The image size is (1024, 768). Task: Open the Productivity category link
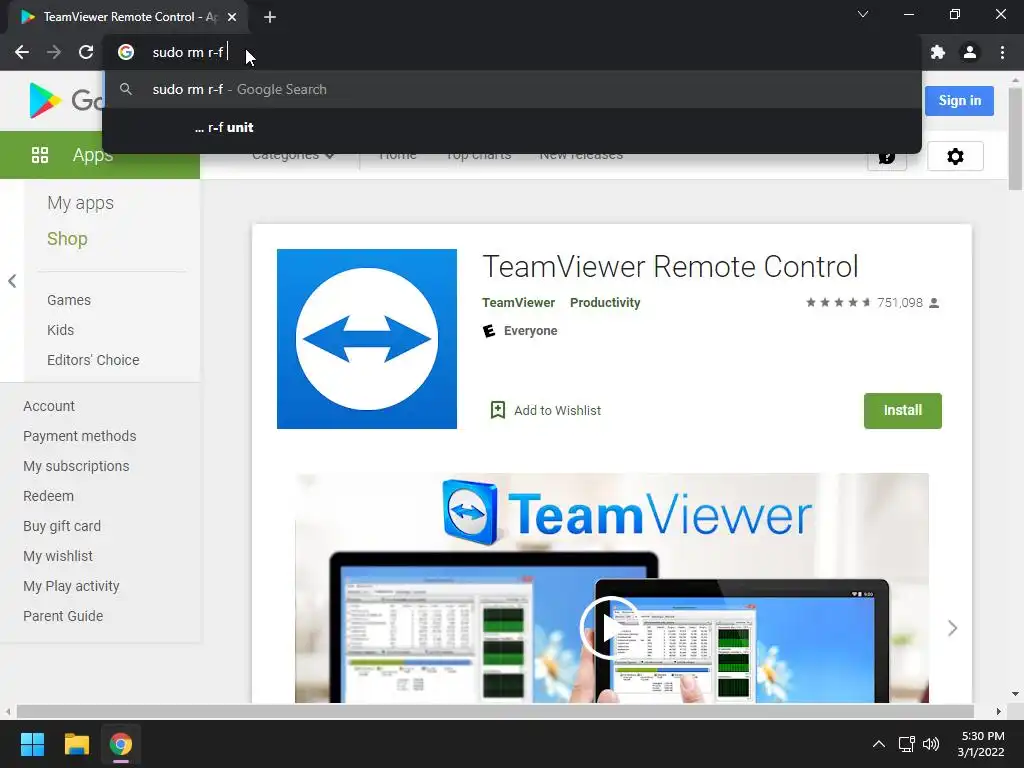[x=605, y=302]
